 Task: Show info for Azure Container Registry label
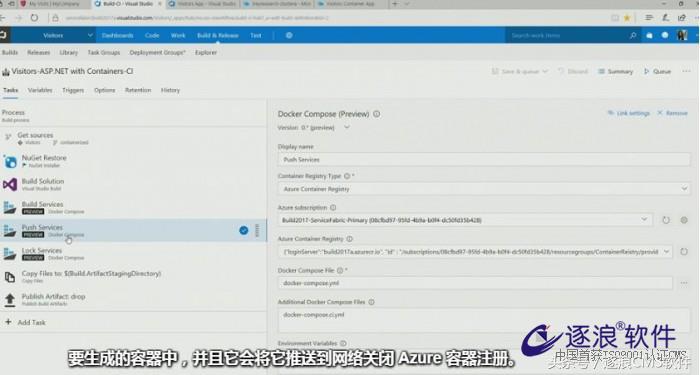coord(350,239)
